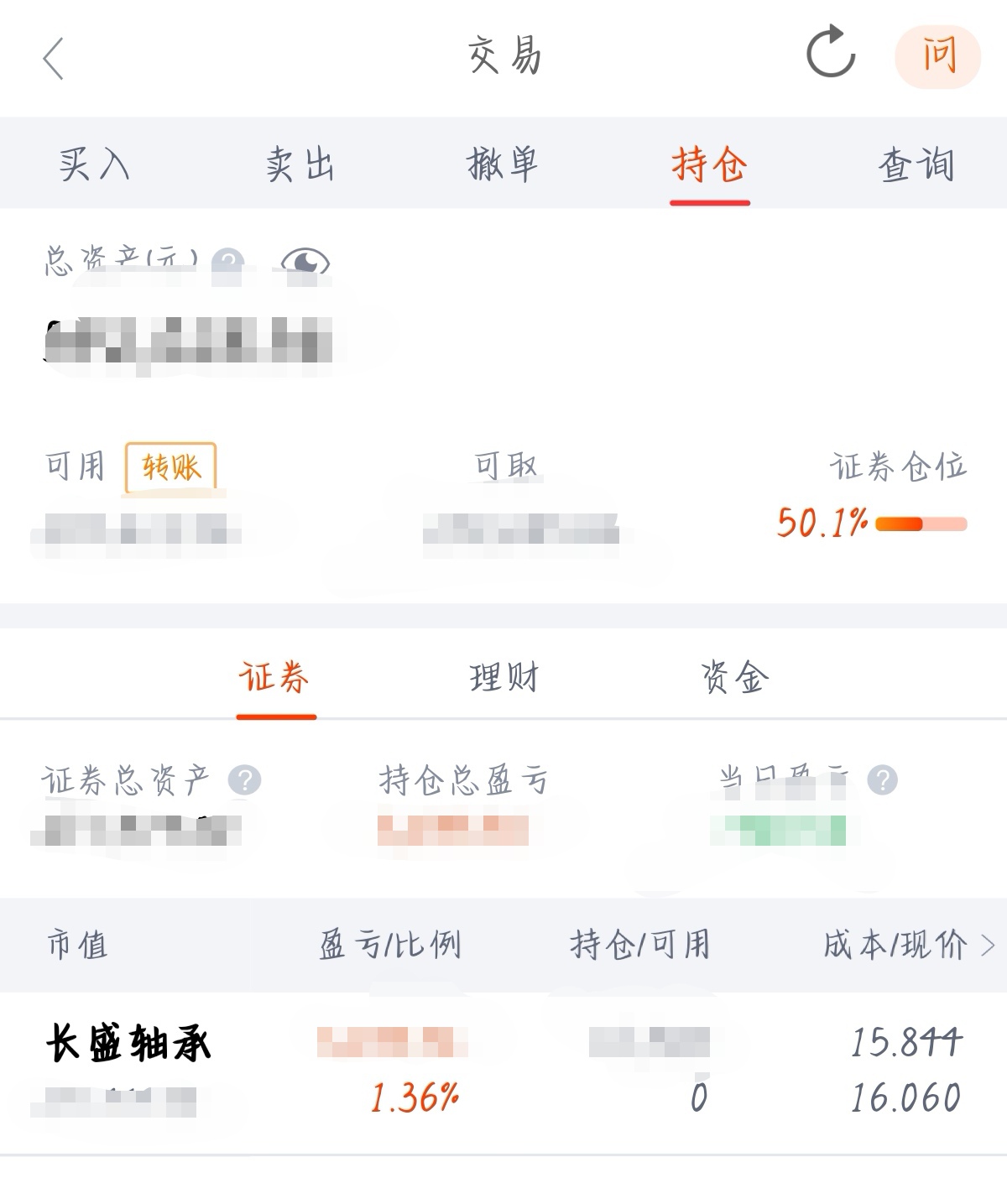Open the 撤单 tab
This screenshot has width=1007, height=1204.
pos(503,164)
